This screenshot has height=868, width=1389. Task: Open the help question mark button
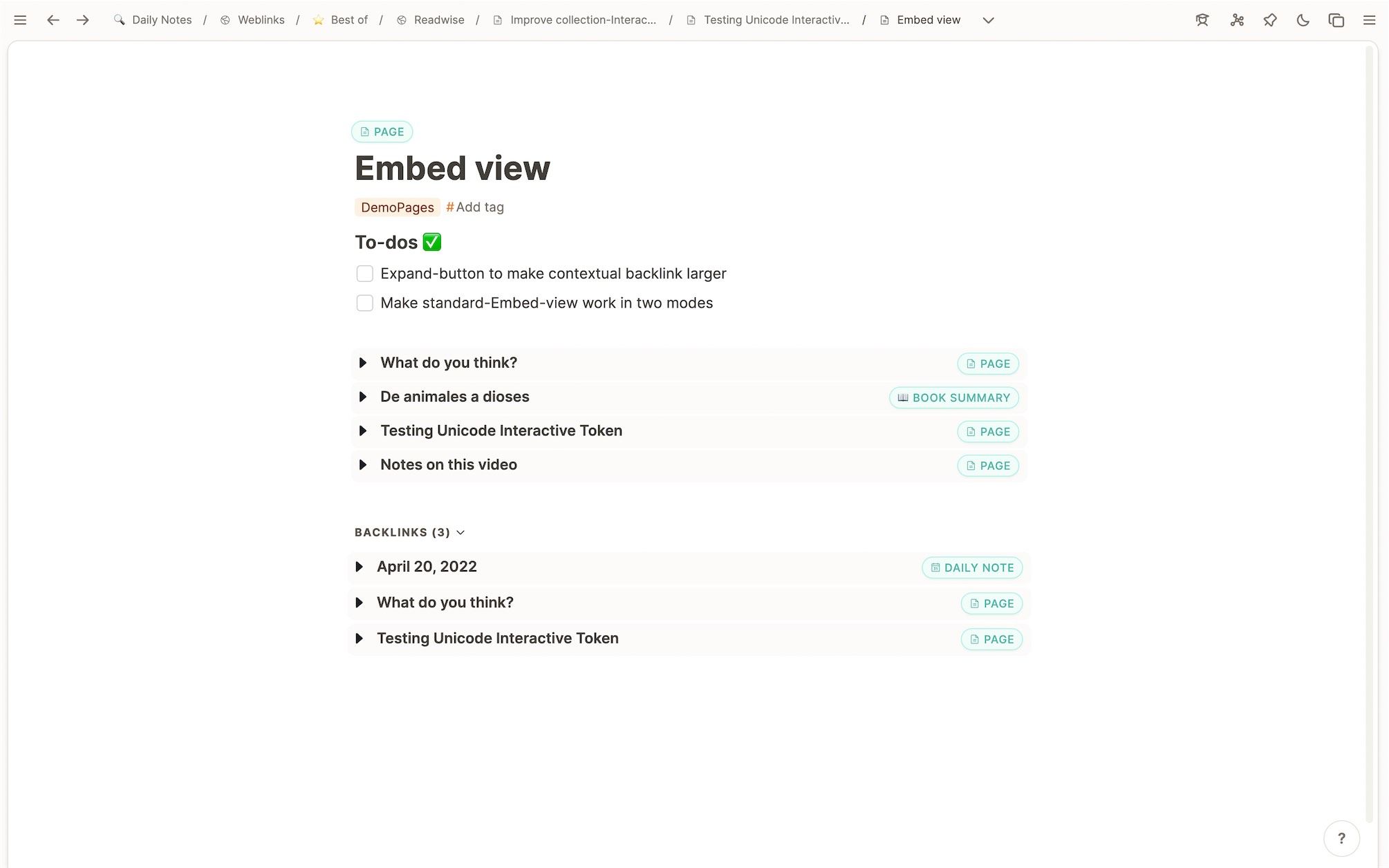click(1341, 838)
